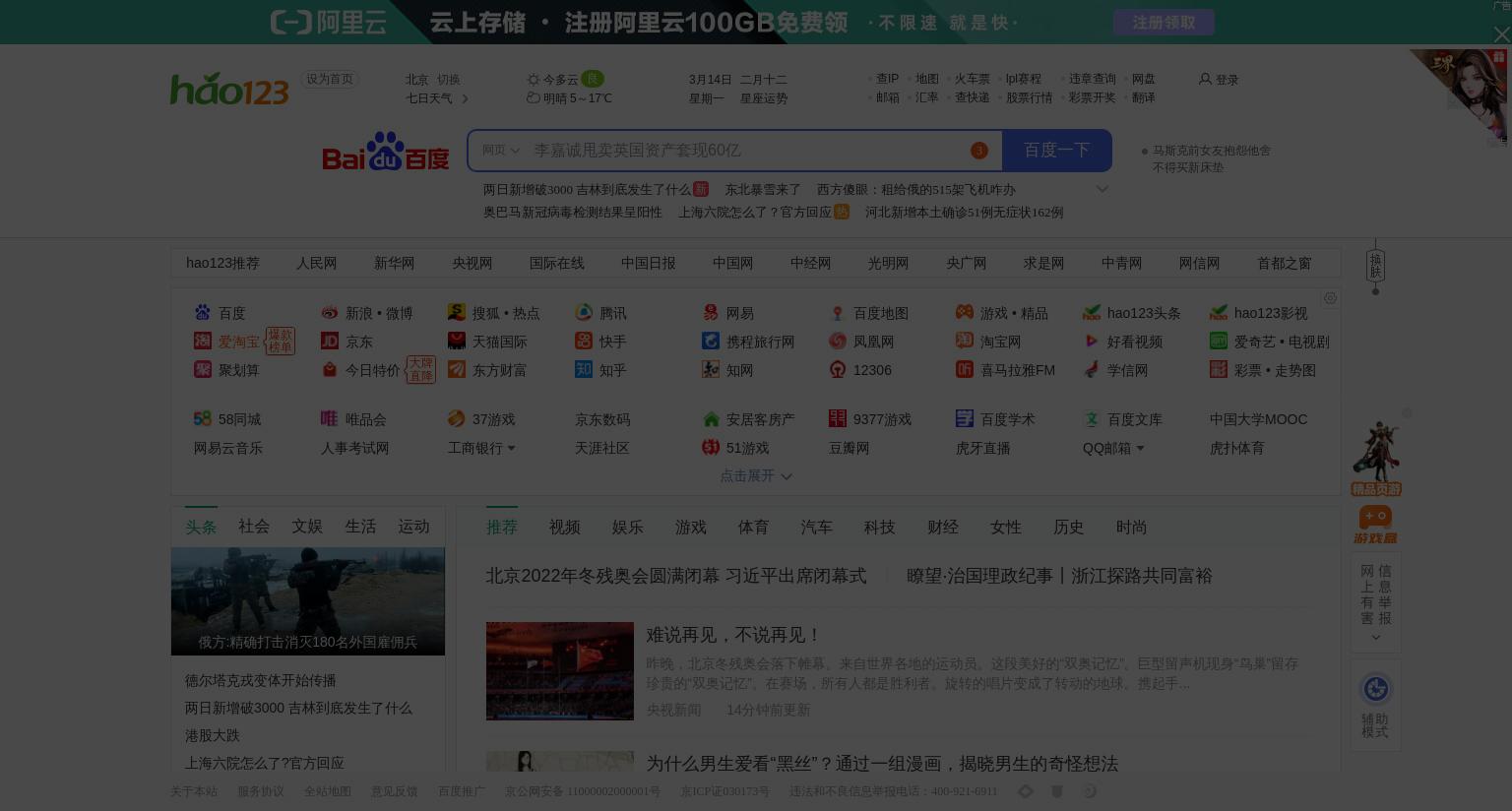The image size is (1512, 811).
Task: Open the game box sidebar icon
Action: [1375, 524]
